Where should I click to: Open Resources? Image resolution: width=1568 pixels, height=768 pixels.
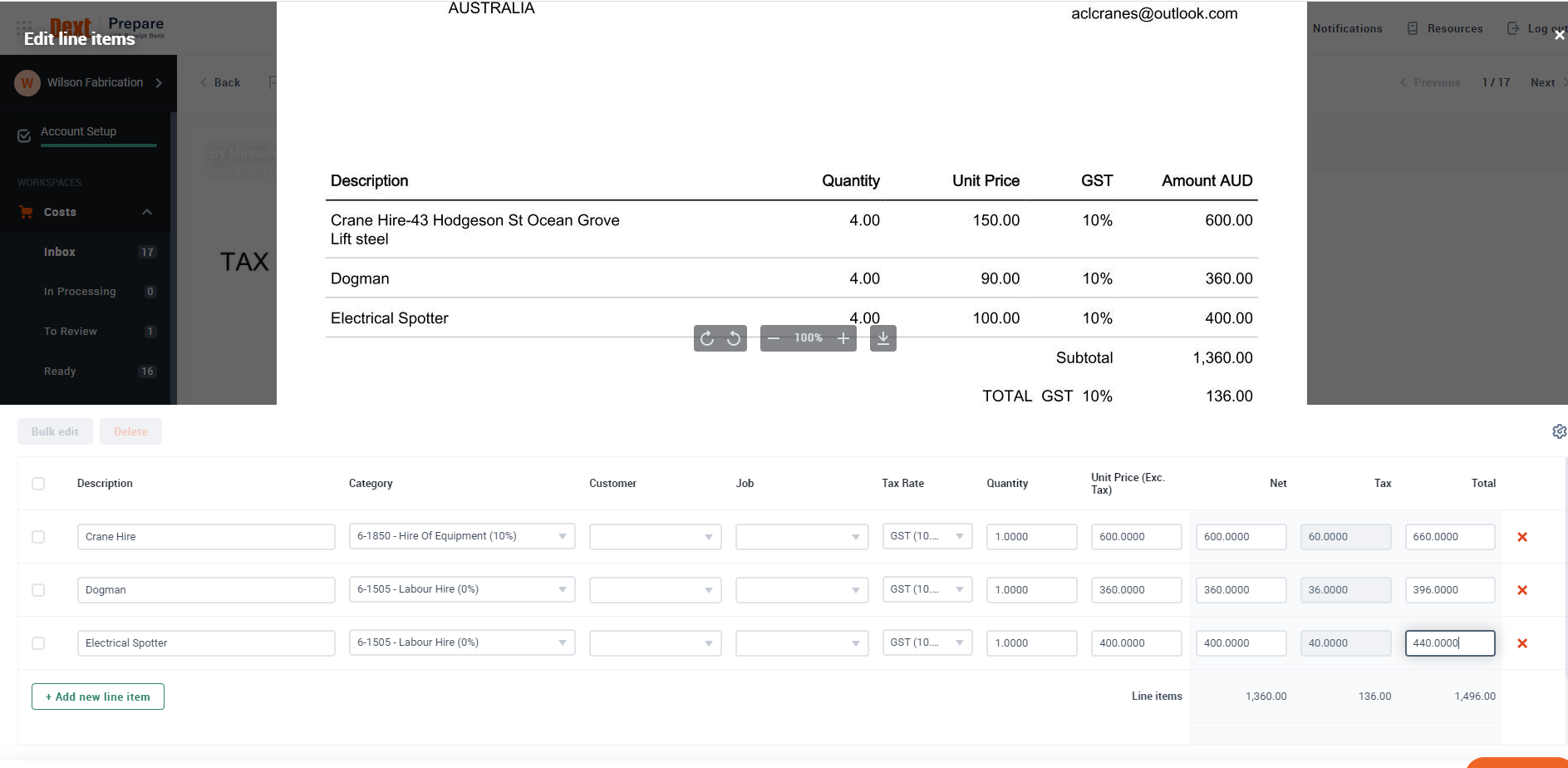tap(1453, 27)
